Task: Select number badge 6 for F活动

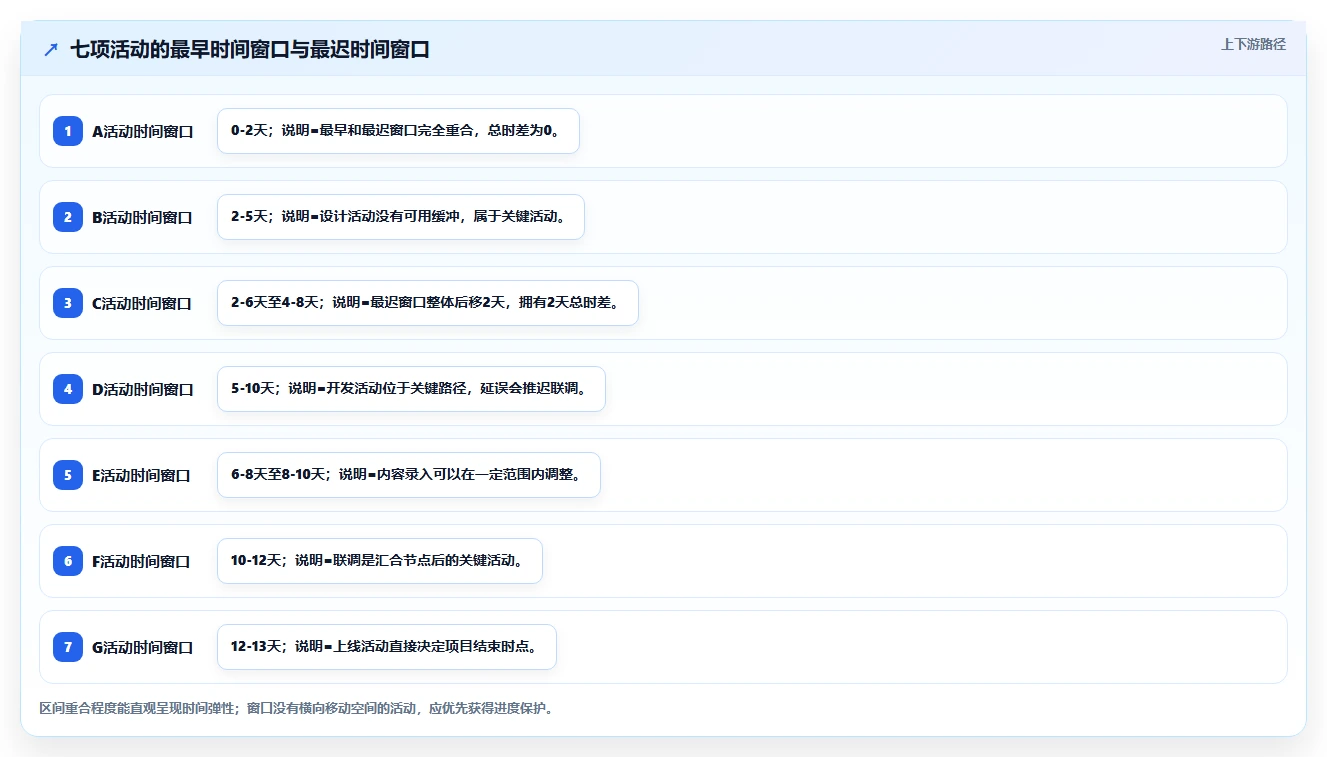Action: 68,561
